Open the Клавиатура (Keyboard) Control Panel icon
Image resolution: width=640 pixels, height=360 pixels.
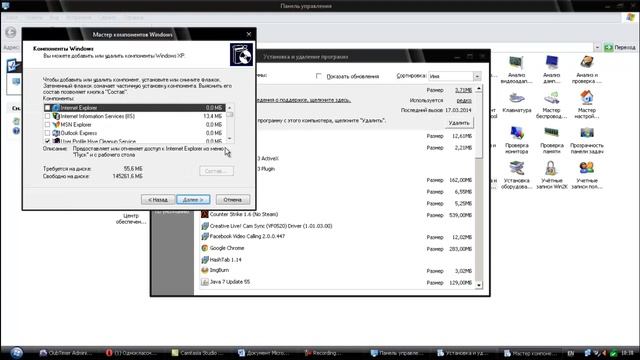[516, 98]
